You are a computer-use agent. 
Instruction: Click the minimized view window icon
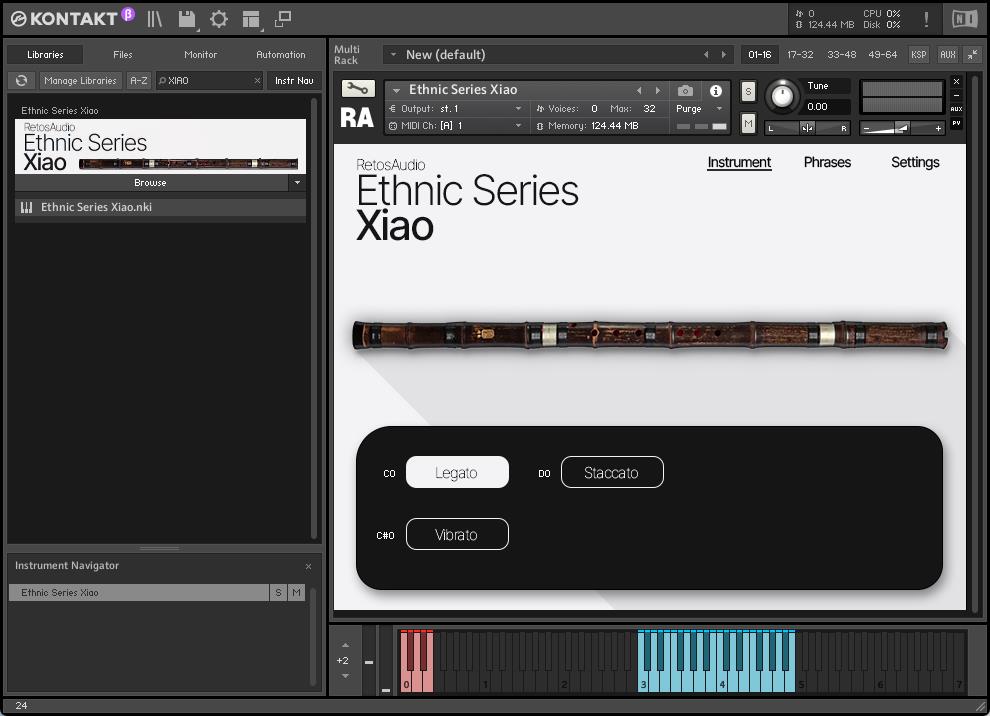283,19
